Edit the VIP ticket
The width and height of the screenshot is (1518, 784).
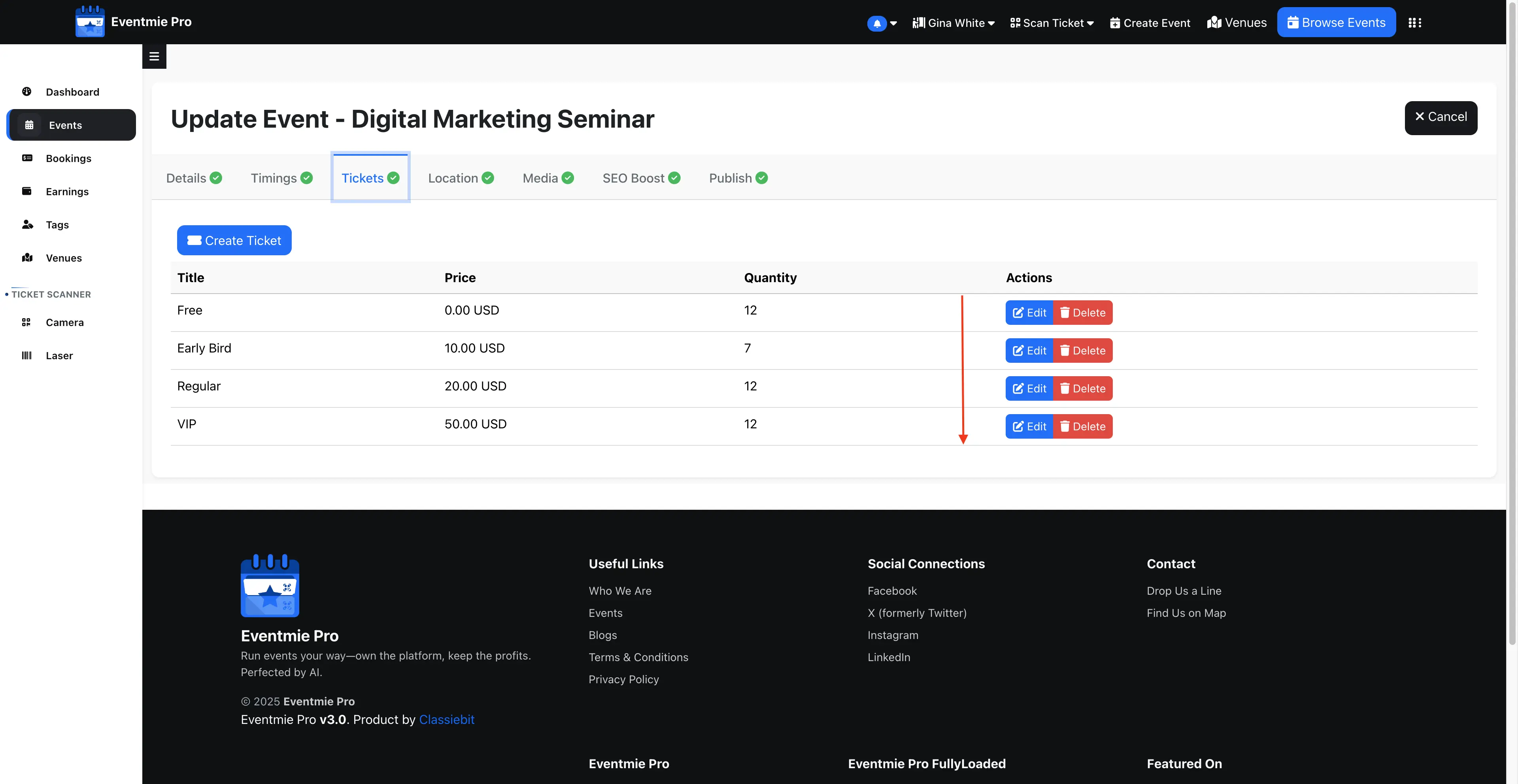tap(1029, 426)
